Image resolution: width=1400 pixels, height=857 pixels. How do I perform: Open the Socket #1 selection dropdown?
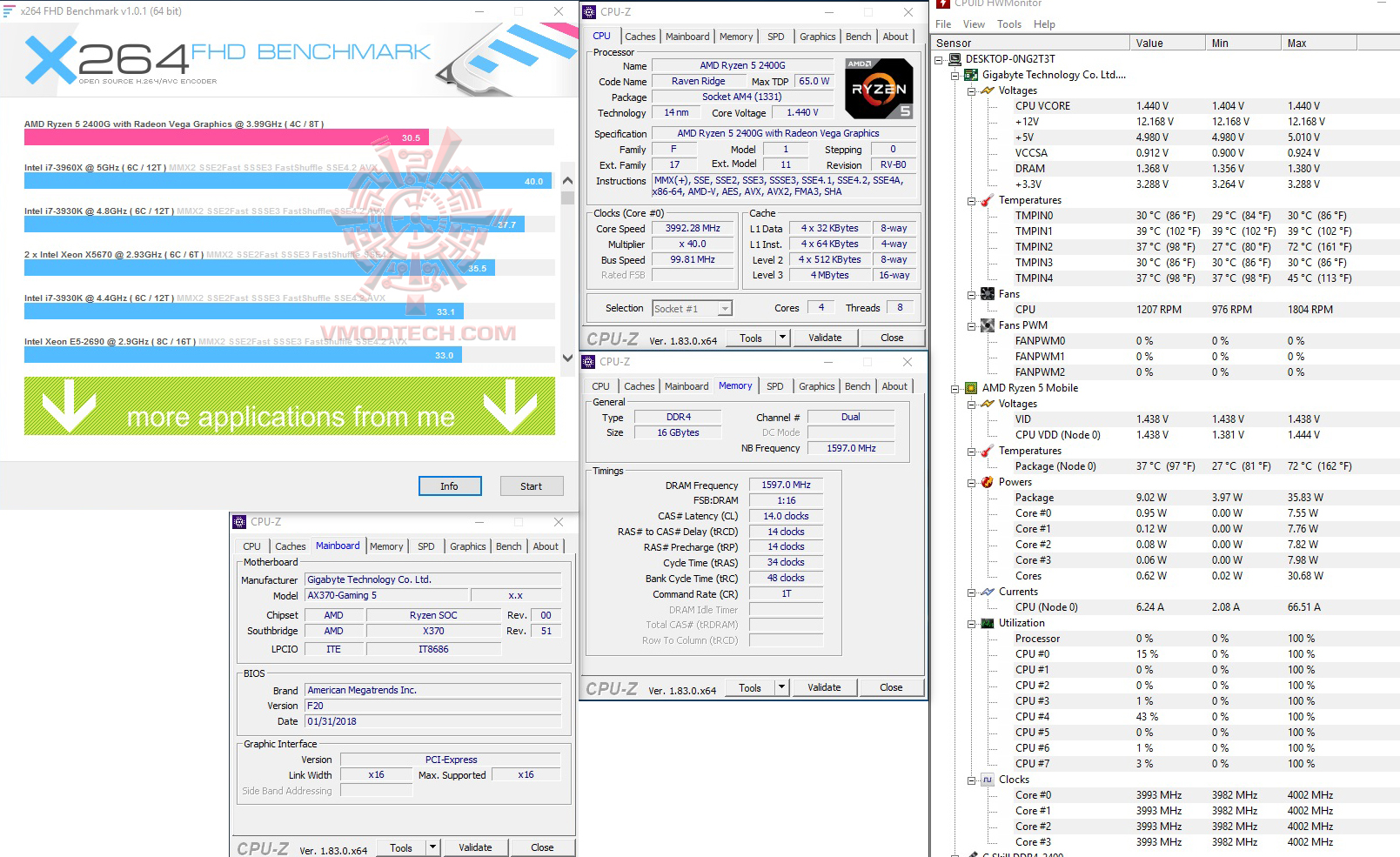(x=724, y=308)
